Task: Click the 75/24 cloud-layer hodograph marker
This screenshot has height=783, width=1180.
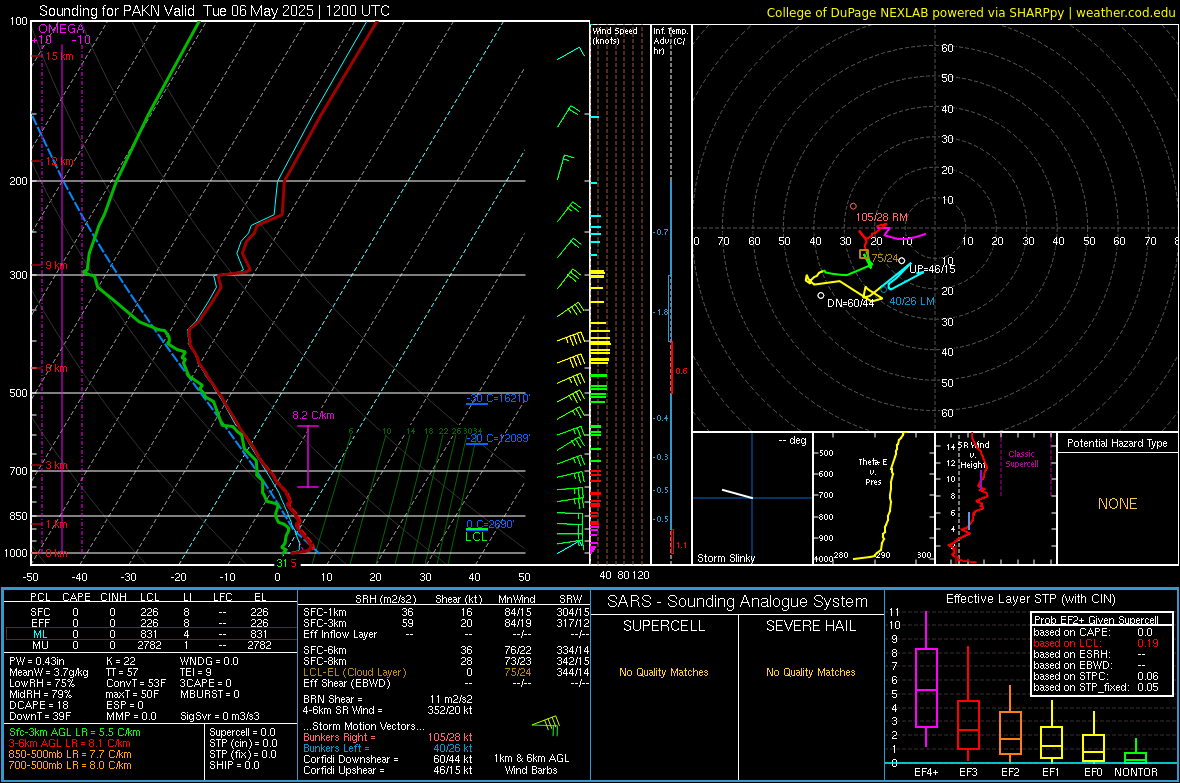Action: (863, 254)
